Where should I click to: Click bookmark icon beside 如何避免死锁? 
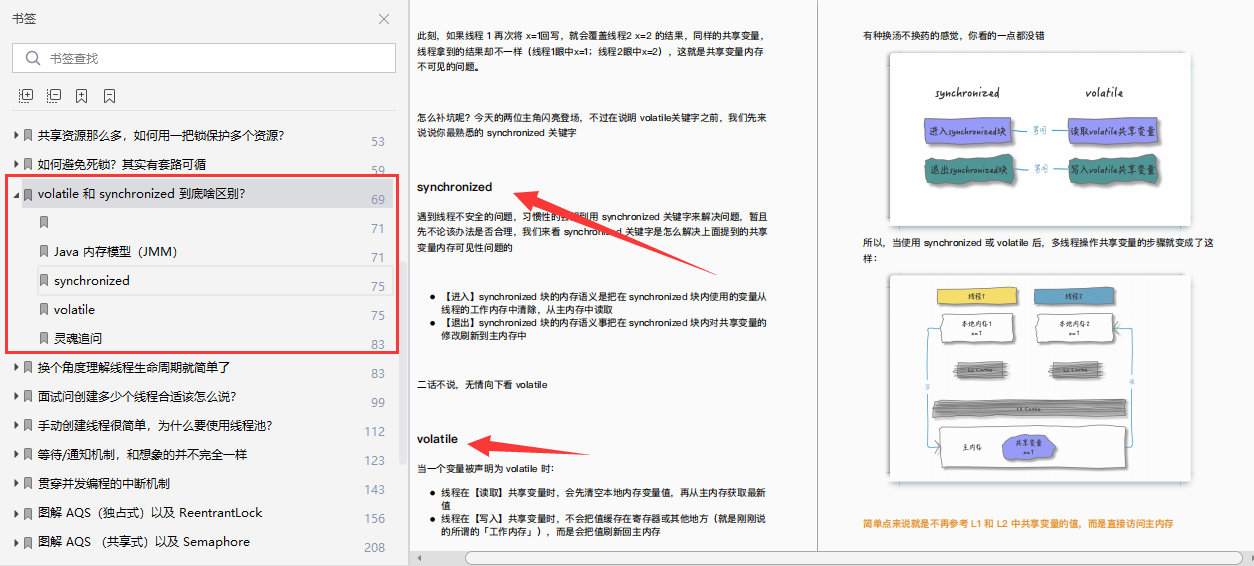coord(28,165)
